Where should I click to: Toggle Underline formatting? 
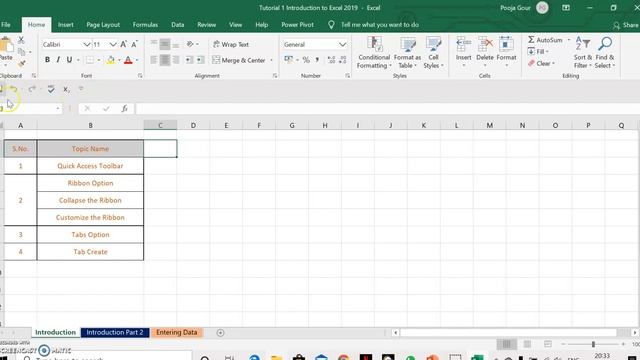pyautogui.click(x=69, y=60)
